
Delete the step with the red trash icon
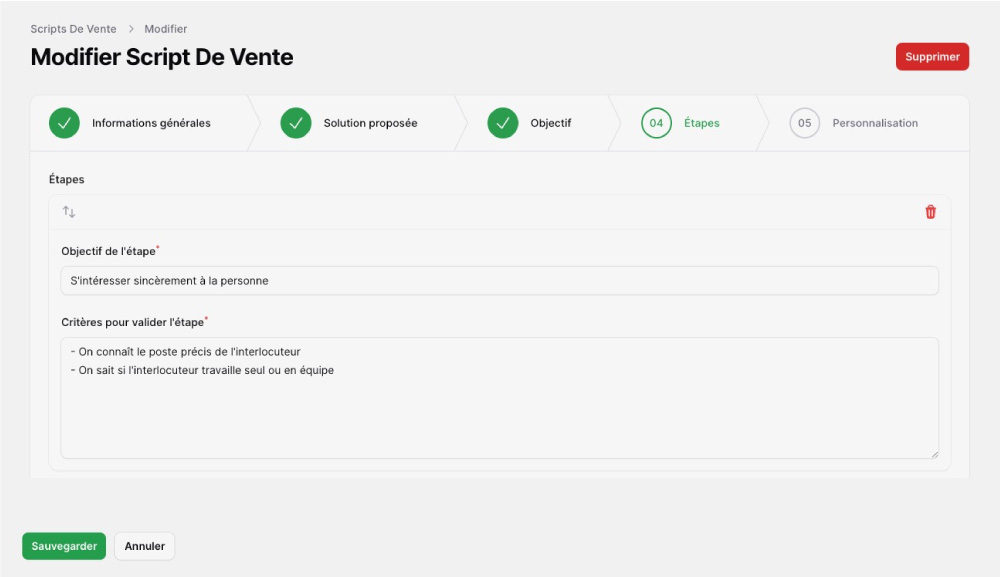pyautogui.click(x=930, y=212)
